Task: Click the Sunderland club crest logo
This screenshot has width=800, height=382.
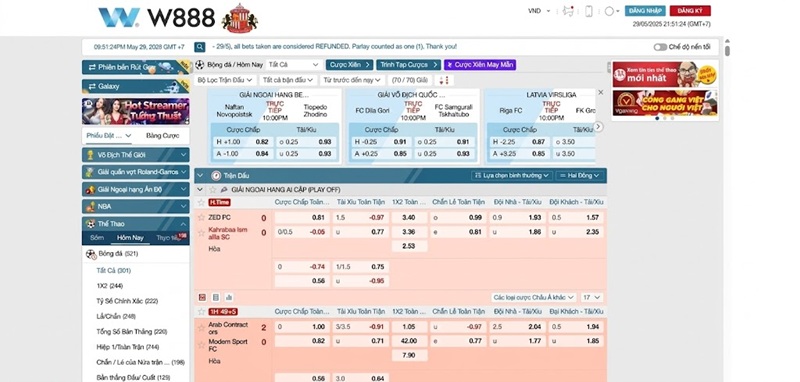Action: click(x=239, y=18)
